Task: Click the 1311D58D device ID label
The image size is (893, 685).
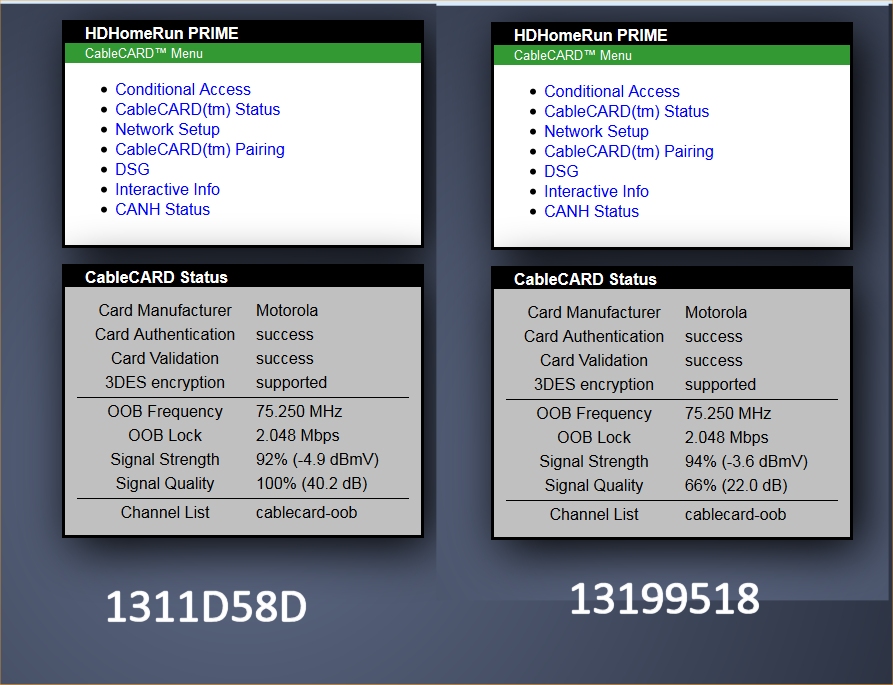Action: coord(205,607)
